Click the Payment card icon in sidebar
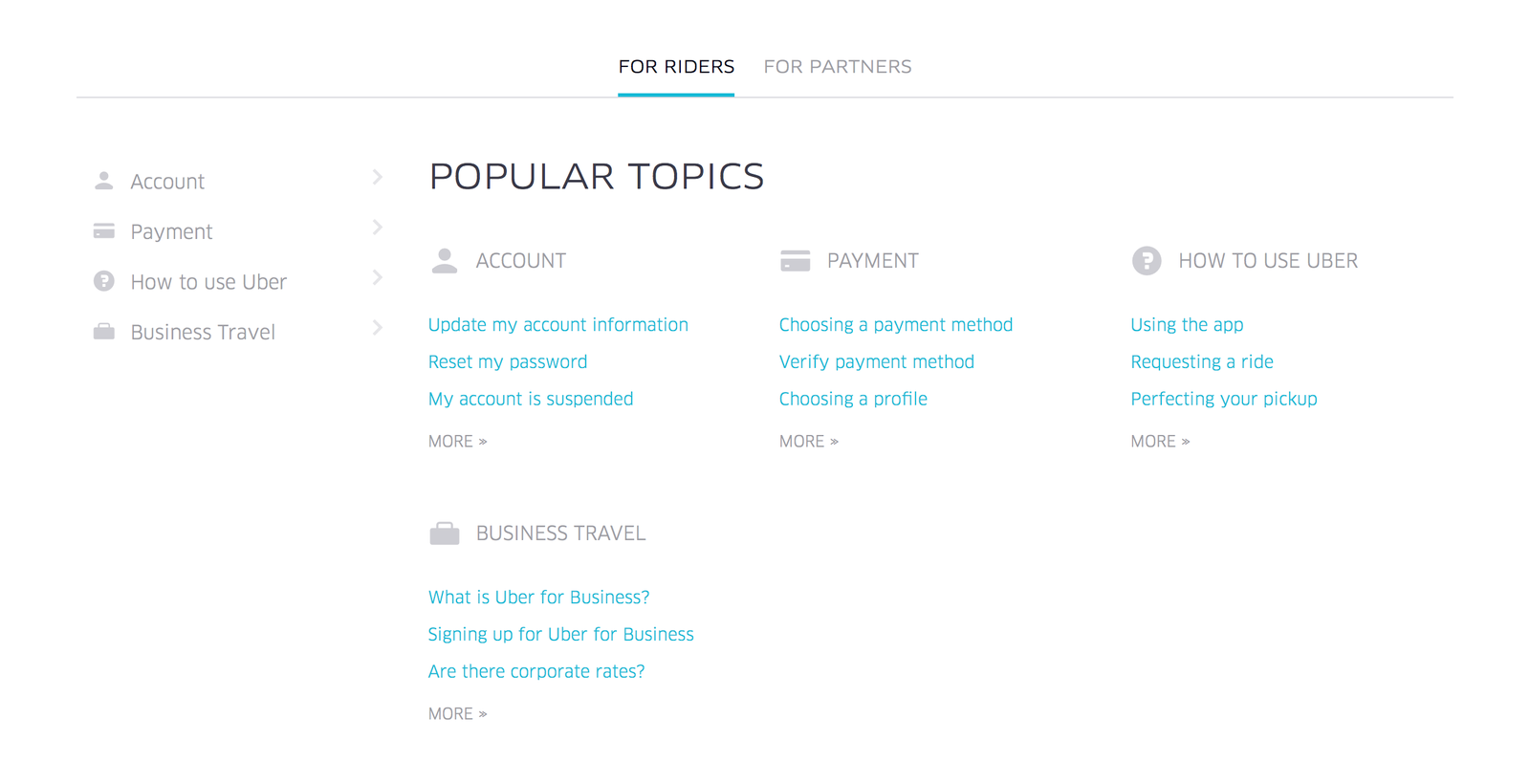The height and width of the screenshot is (784, 1530). [104, 231]
